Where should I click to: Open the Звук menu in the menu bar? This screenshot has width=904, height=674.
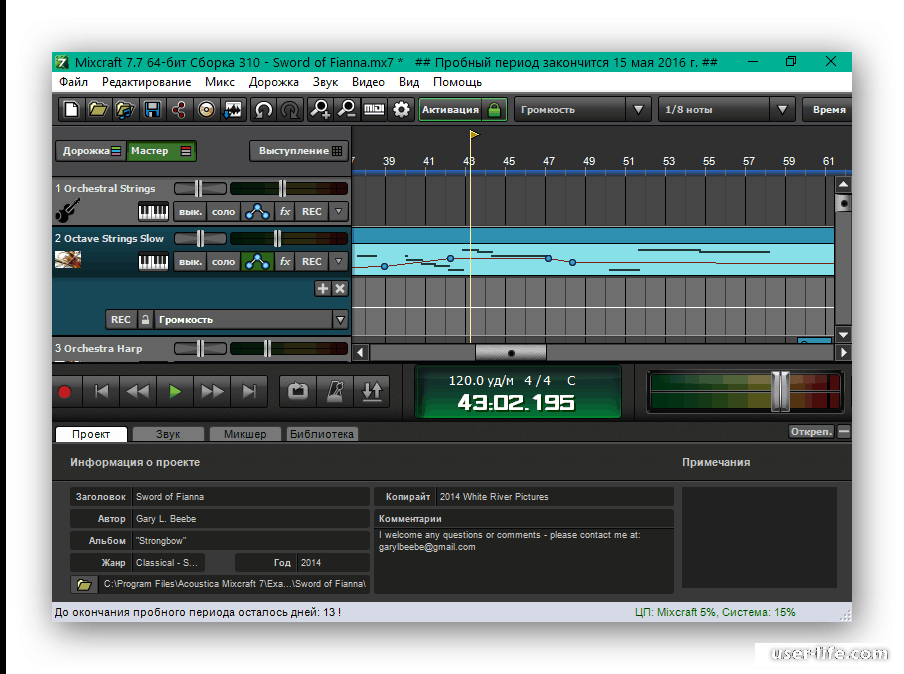point(325,82)
